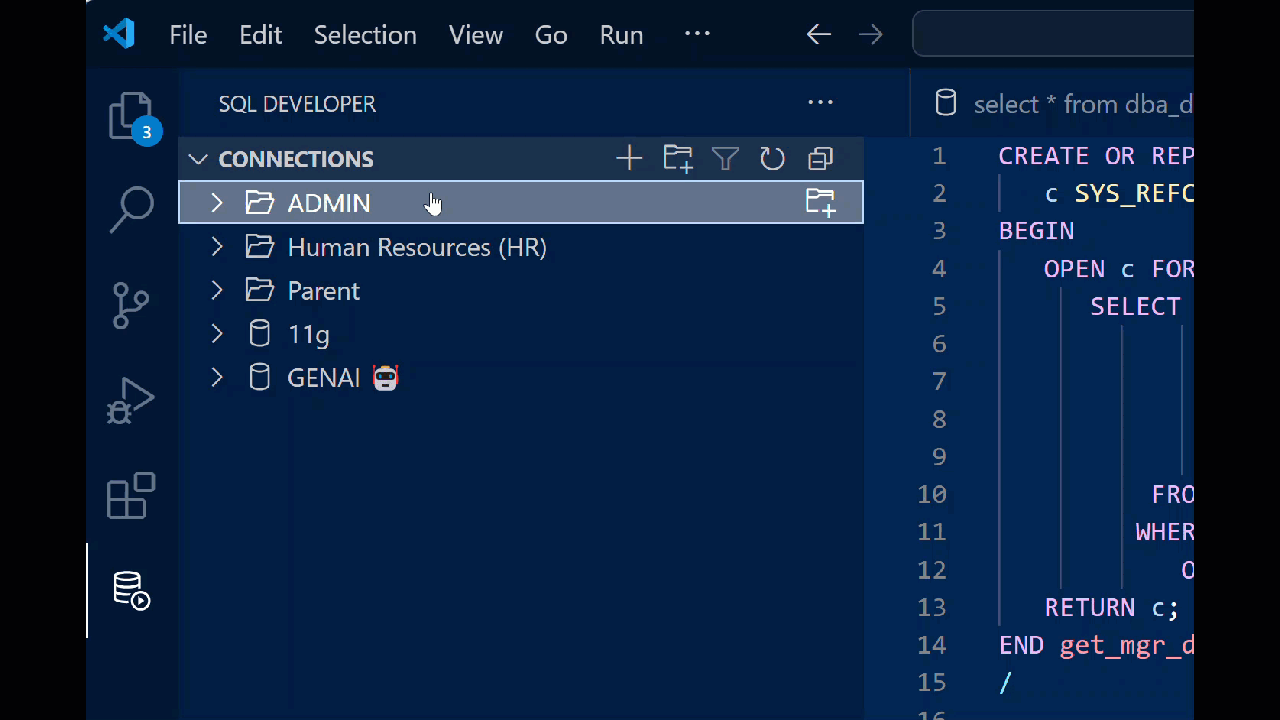Click in the command center search box
Viewport: 1280px width, 720px height.
[x=1053, y=34]
